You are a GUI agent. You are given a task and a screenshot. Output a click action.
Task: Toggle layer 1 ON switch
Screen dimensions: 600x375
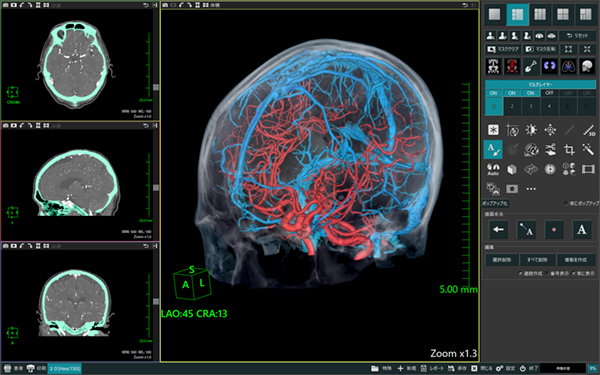(494, 93)
